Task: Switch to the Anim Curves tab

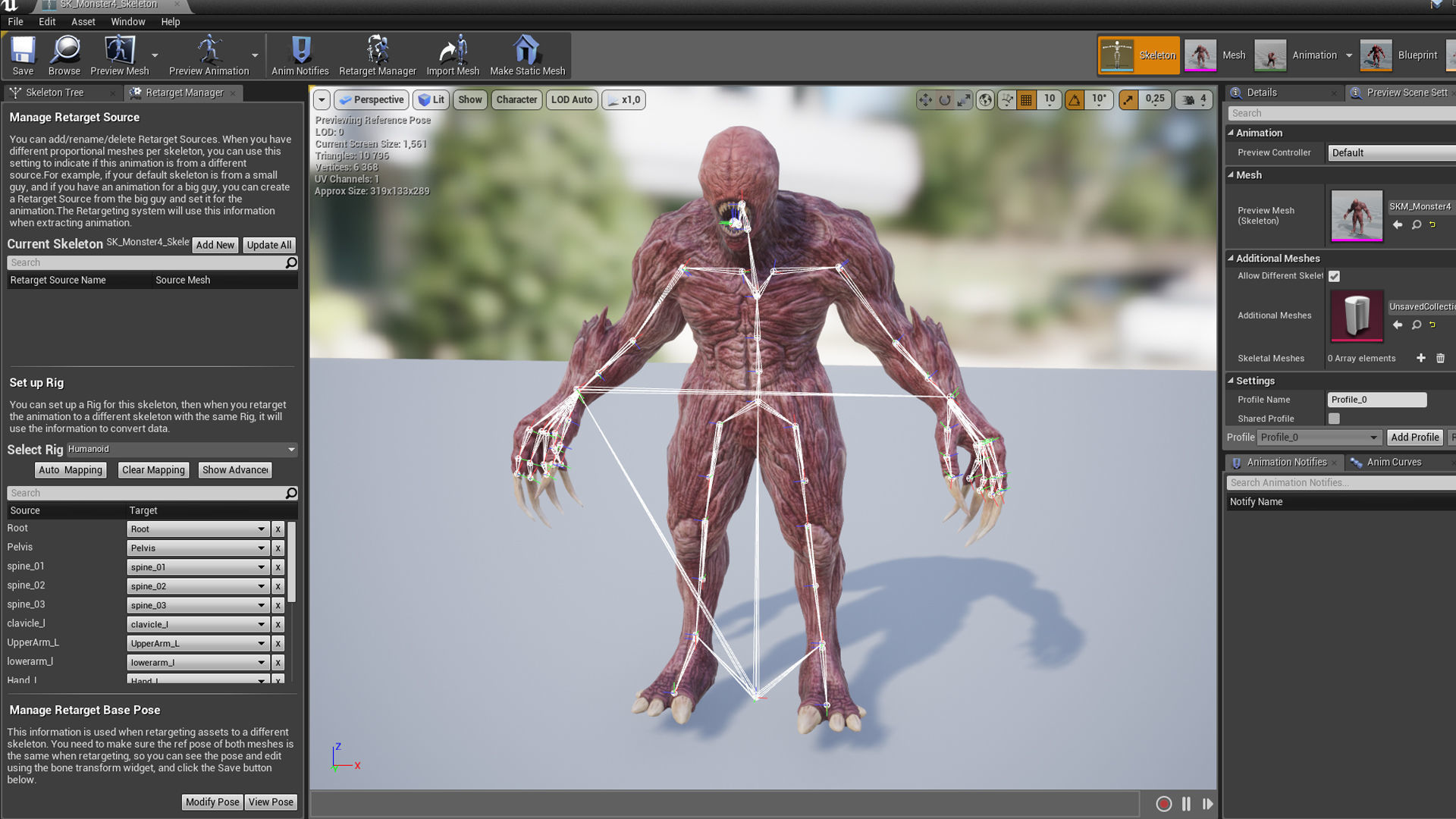Action: coord(1394,462)
